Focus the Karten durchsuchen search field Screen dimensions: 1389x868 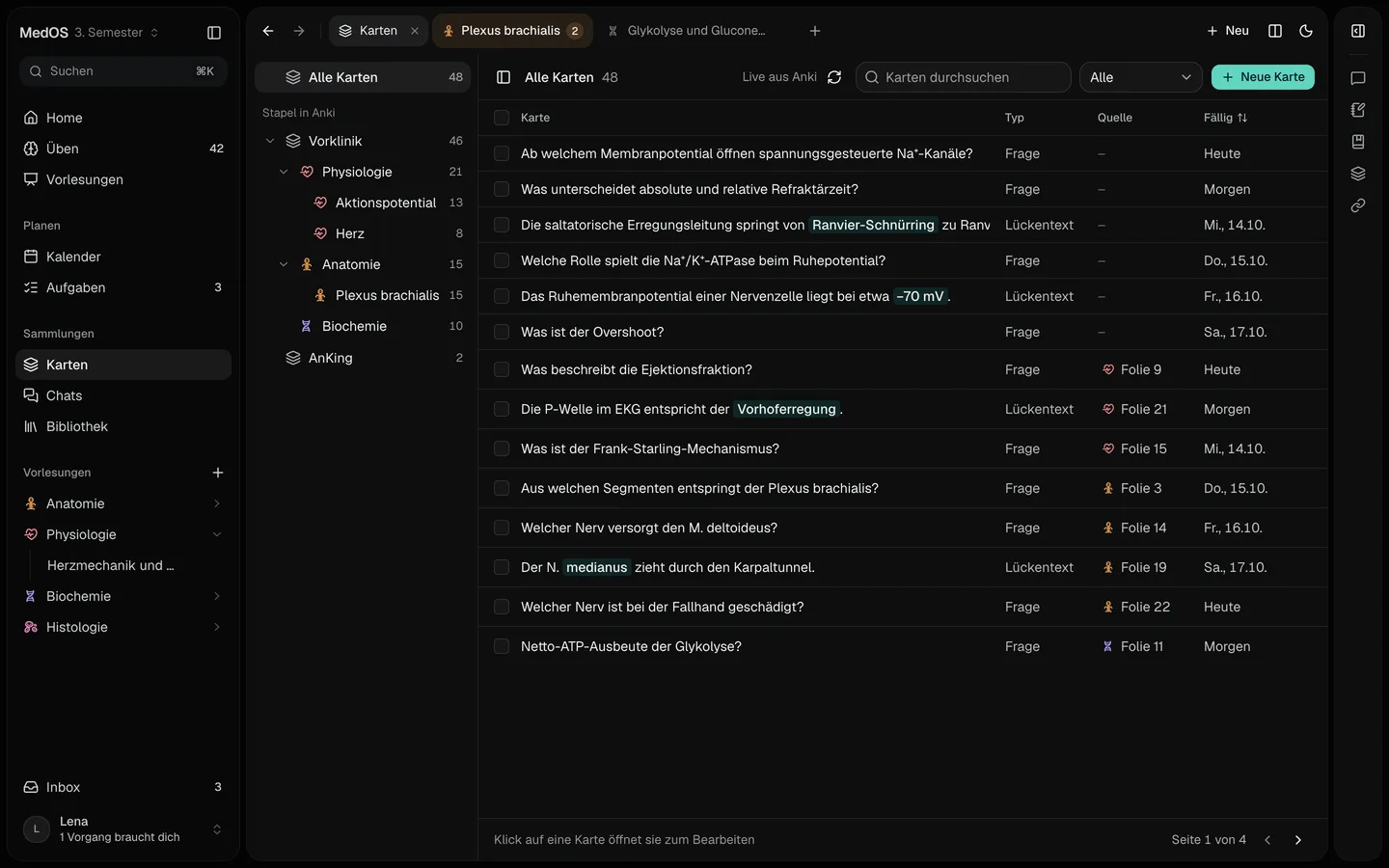tap(964, 77)
